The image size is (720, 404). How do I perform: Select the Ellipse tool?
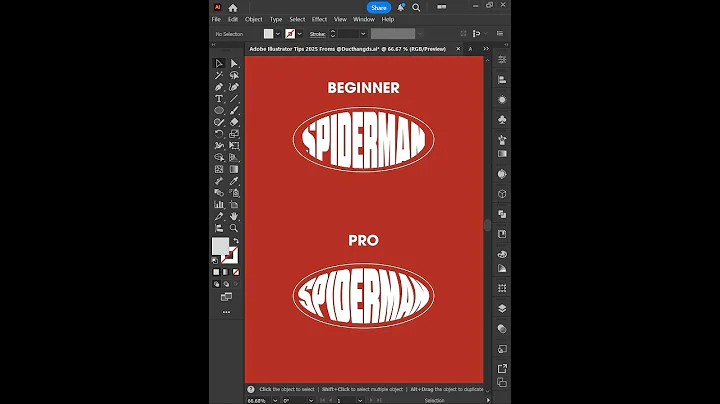tap(219, 111)
